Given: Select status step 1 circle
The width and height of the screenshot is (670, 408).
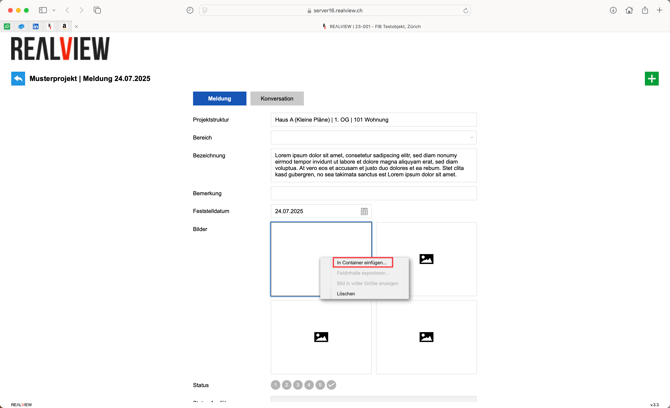Looking at the screenshot, I should pos(276,385).
